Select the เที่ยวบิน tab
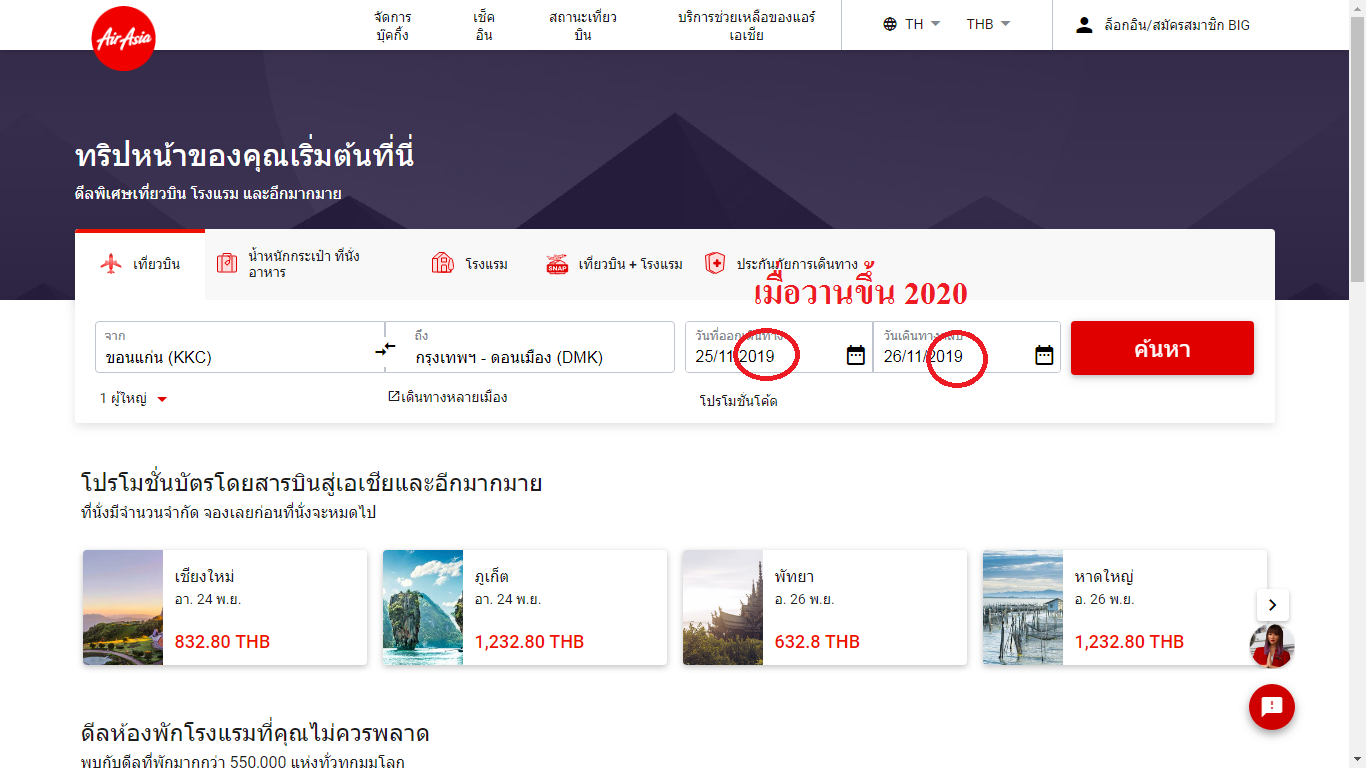This screenshot has height=768, width=1366. coord(140,265)
